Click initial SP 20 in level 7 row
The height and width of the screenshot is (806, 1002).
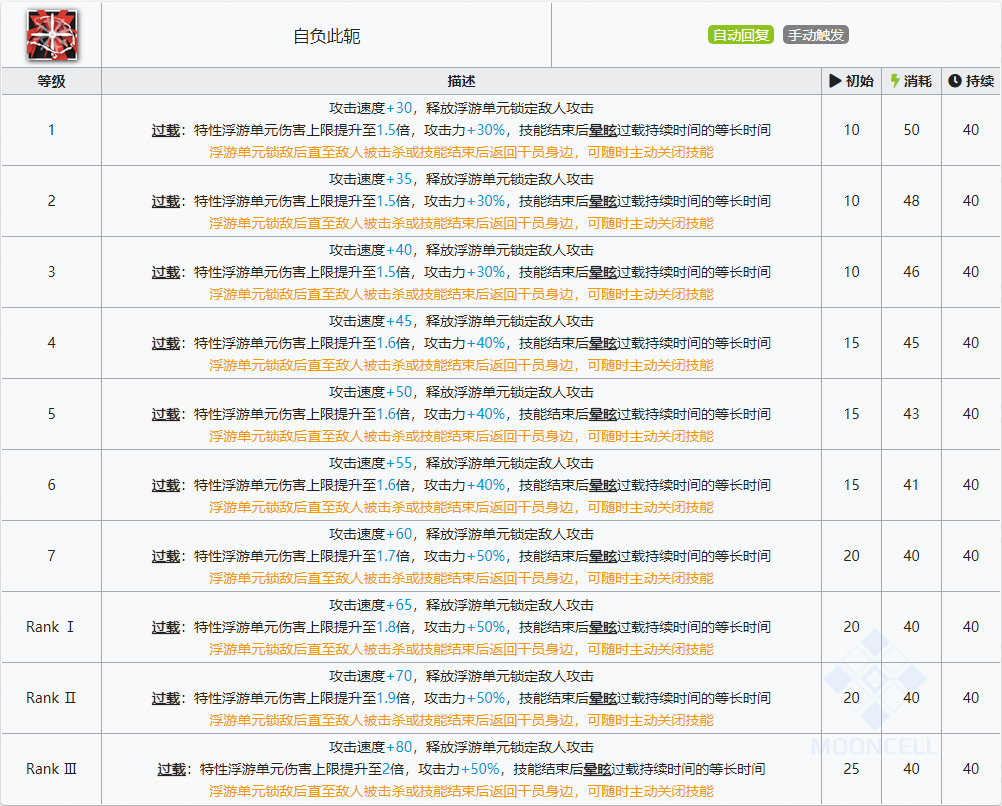[851, 556]
